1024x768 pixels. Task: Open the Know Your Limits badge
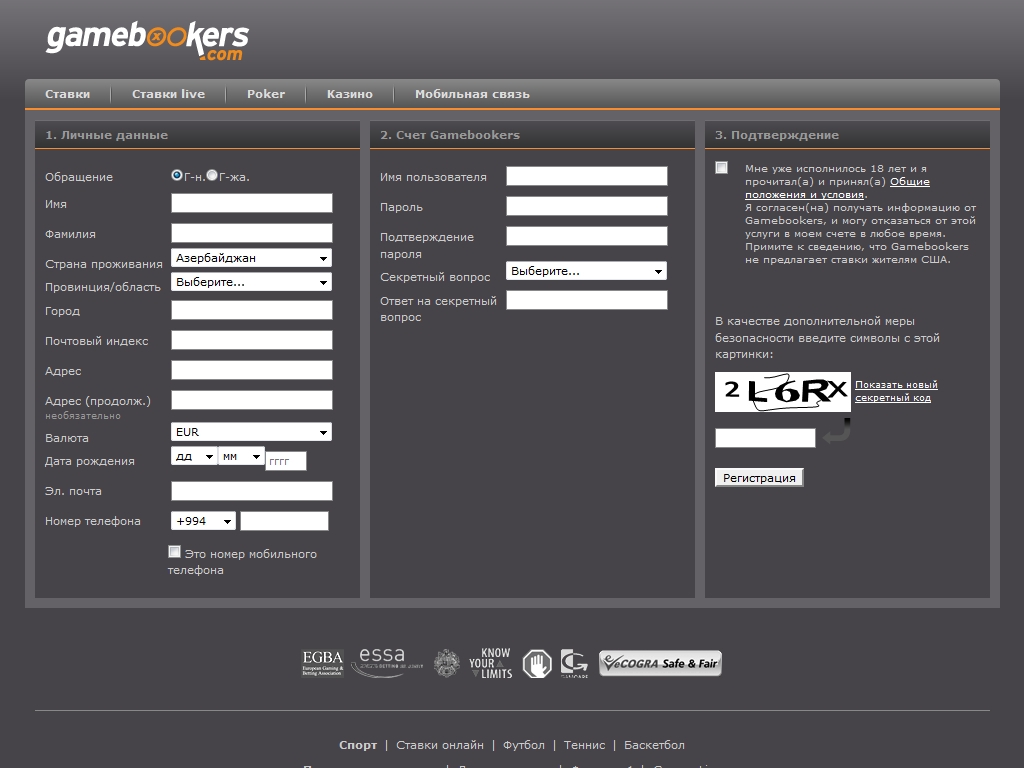pyautogui.click(x=490, y=663)
